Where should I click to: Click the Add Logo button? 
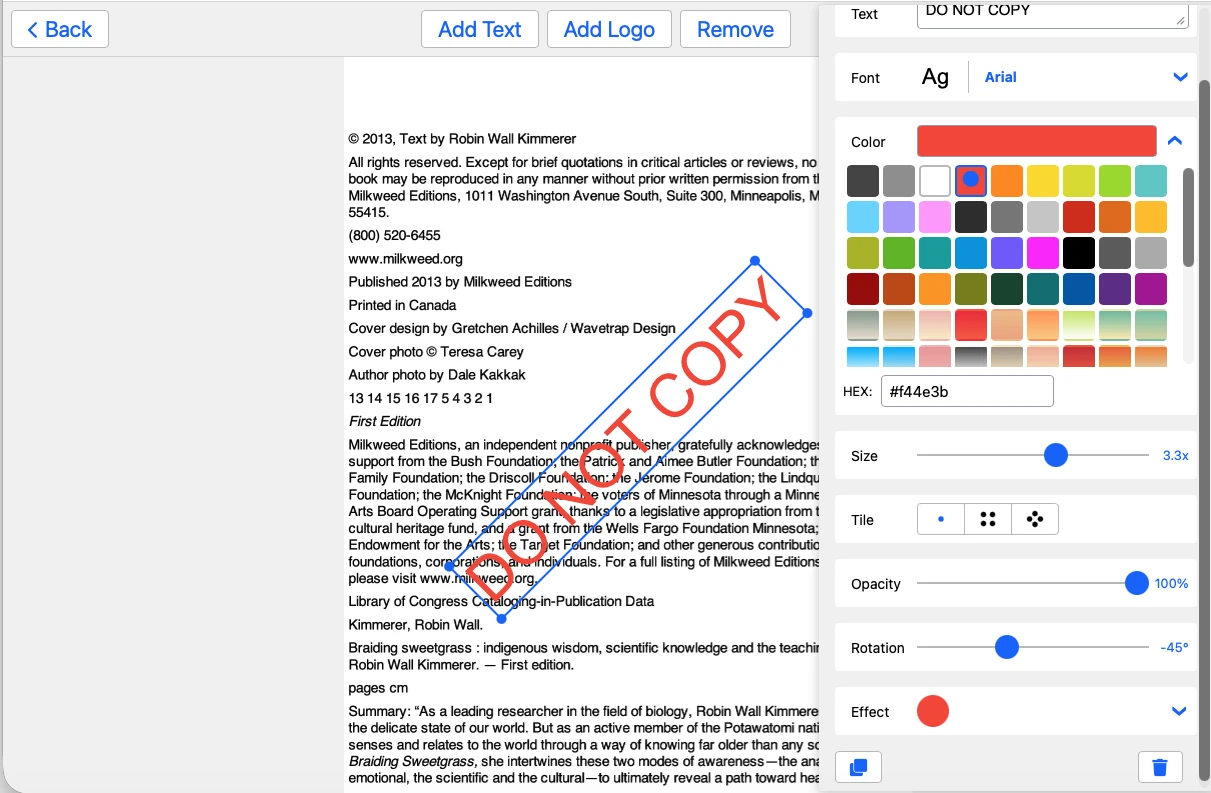[609, 29]
